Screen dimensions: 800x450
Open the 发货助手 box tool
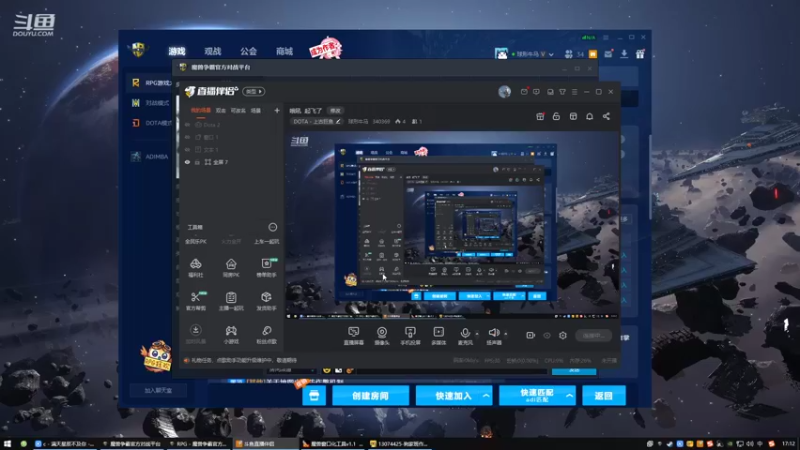pos(266,301)
